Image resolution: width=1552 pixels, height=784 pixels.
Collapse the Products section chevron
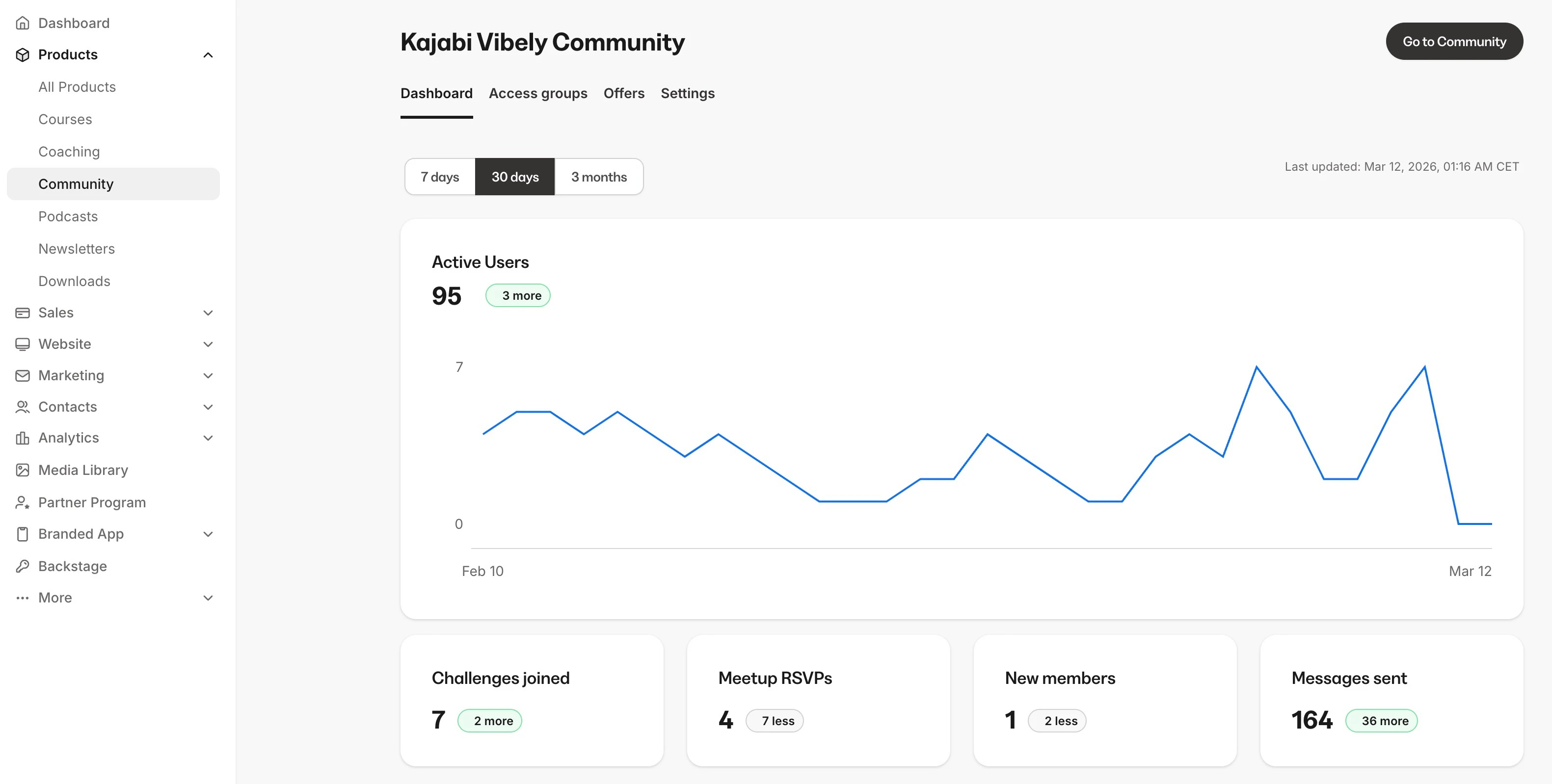[208, 55]
